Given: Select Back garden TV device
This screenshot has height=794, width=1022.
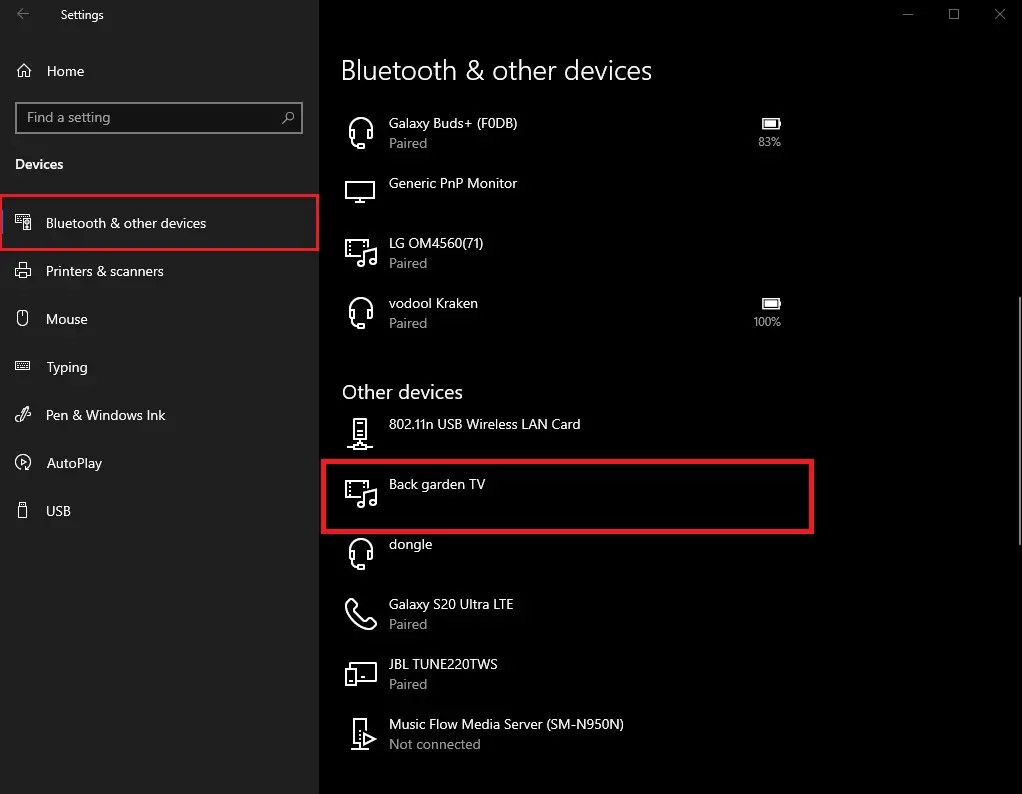Looking at the screenshot, I should tap(567, 496).
